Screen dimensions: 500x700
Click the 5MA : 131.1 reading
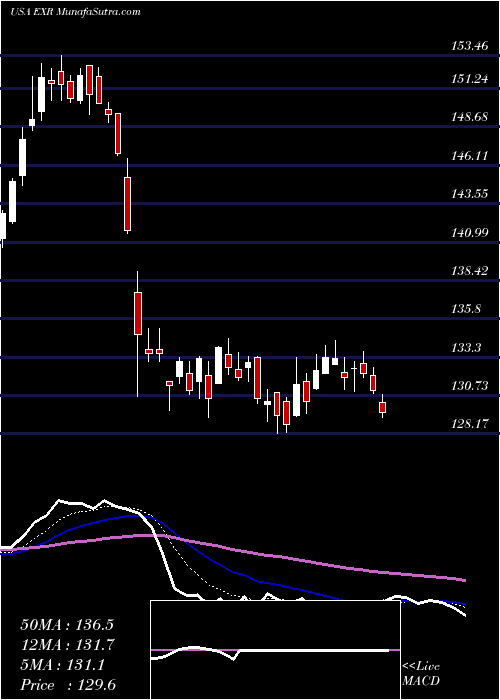[63, 665]
